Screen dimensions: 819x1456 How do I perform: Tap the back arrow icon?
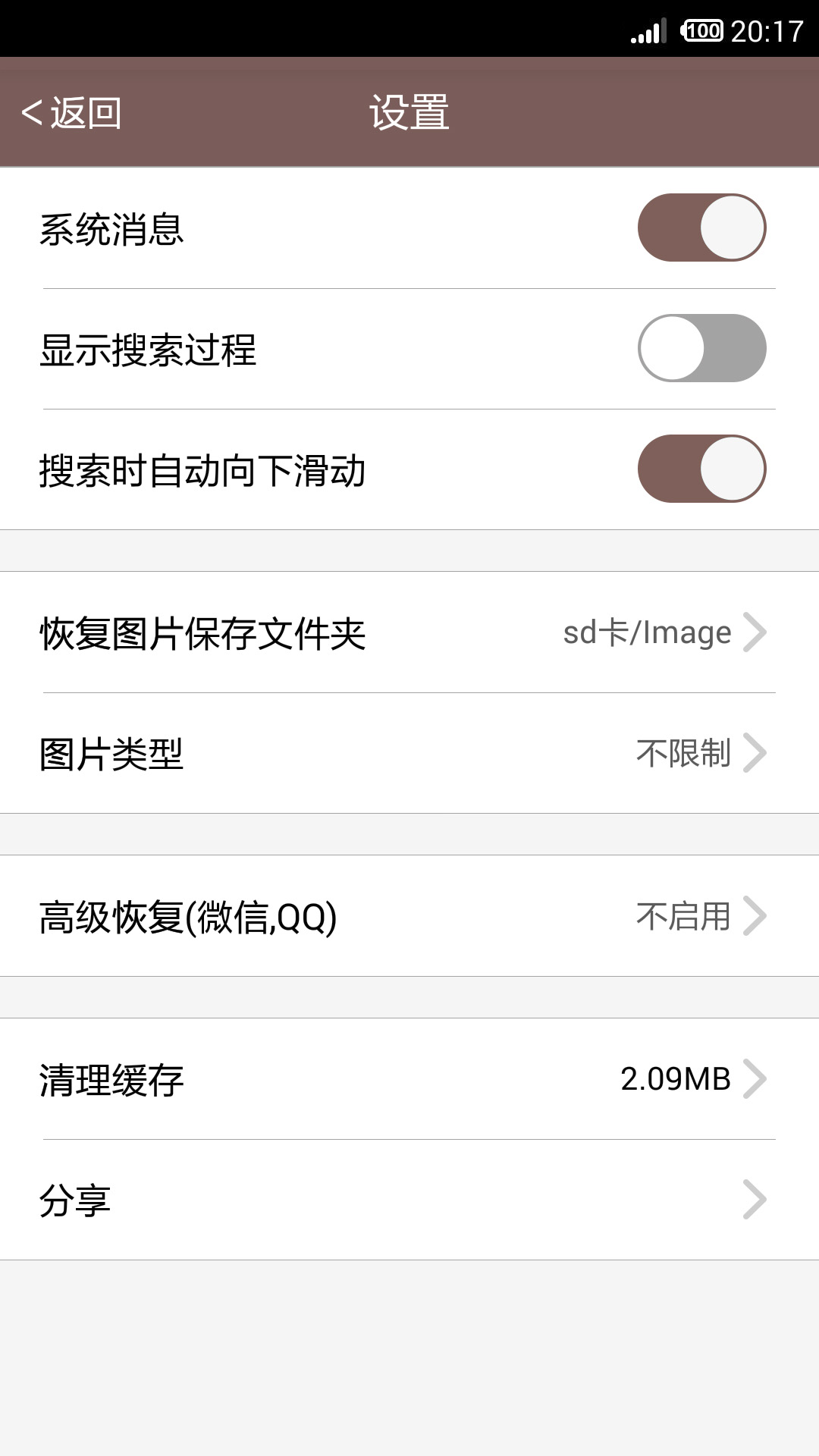(31, 113)
